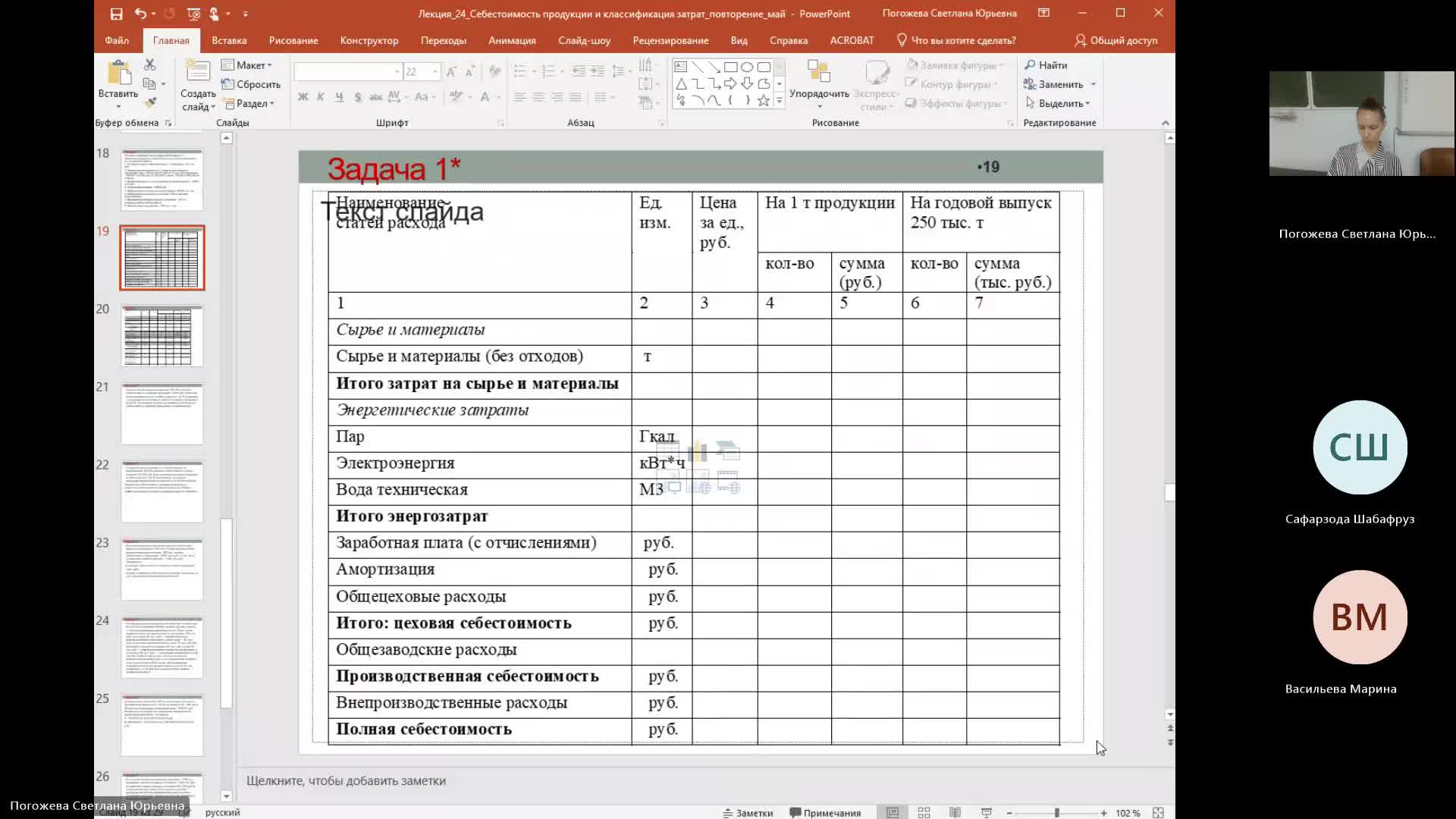Open the Раздел section dropdown
This screenshot has width=1456, height=819.
click(x=249, y=103)
